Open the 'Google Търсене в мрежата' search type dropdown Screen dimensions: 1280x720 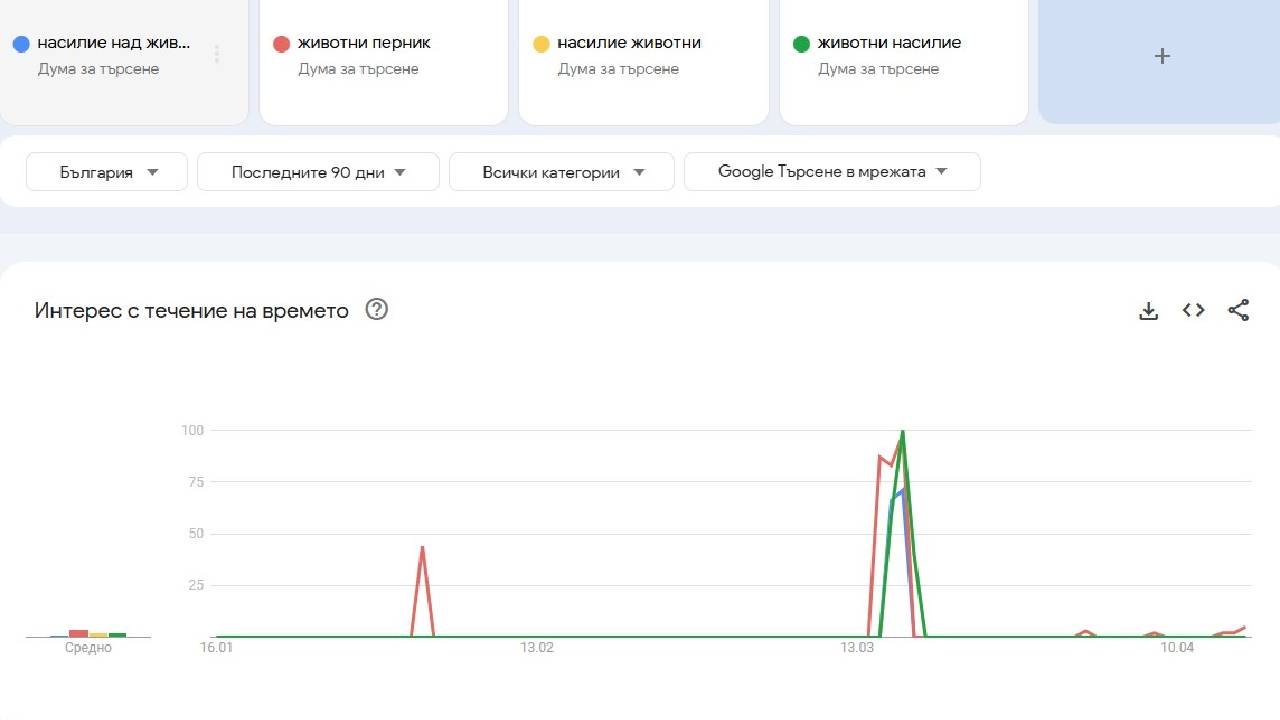point(831,171)
